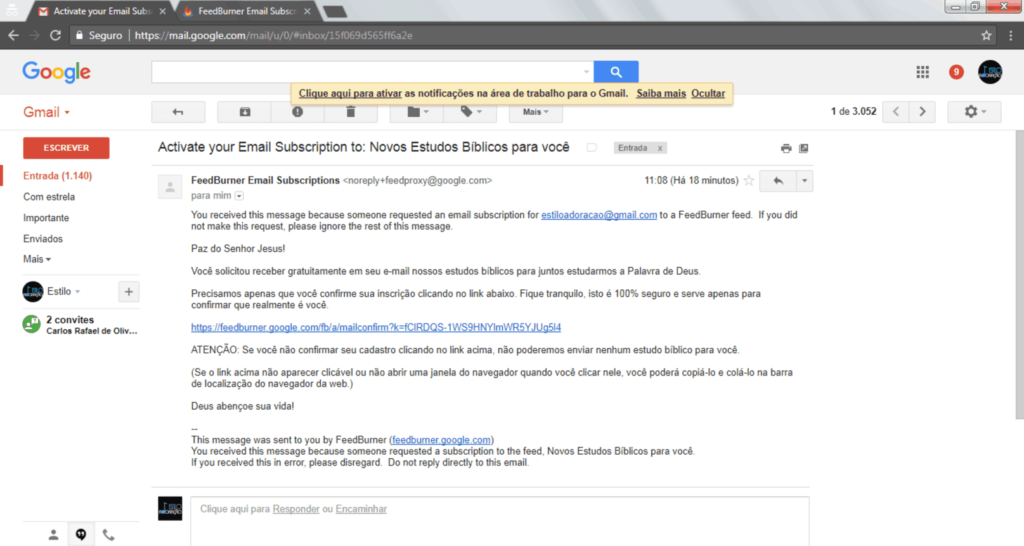Viewport: 1024px width, 546px height.
Task: Click the page vertical scrollbar
Action: 1019,274
